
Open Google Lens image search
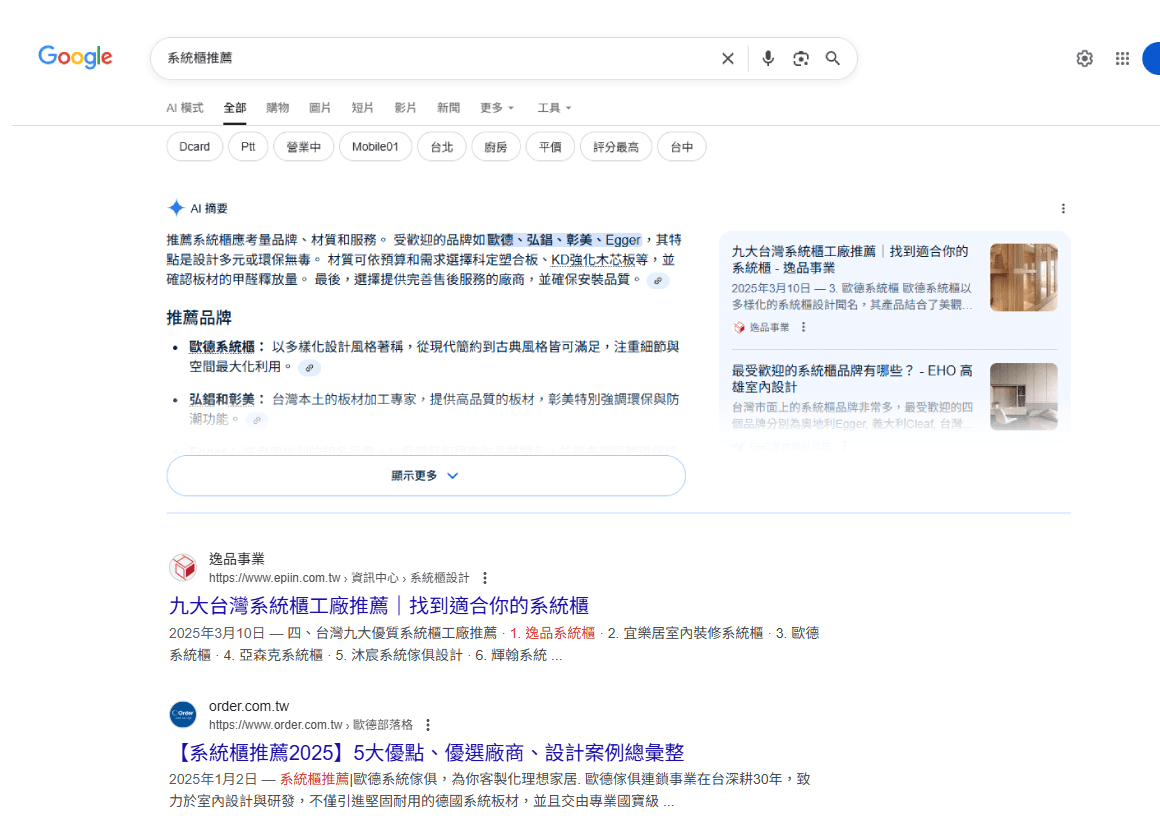coord(800,59)
